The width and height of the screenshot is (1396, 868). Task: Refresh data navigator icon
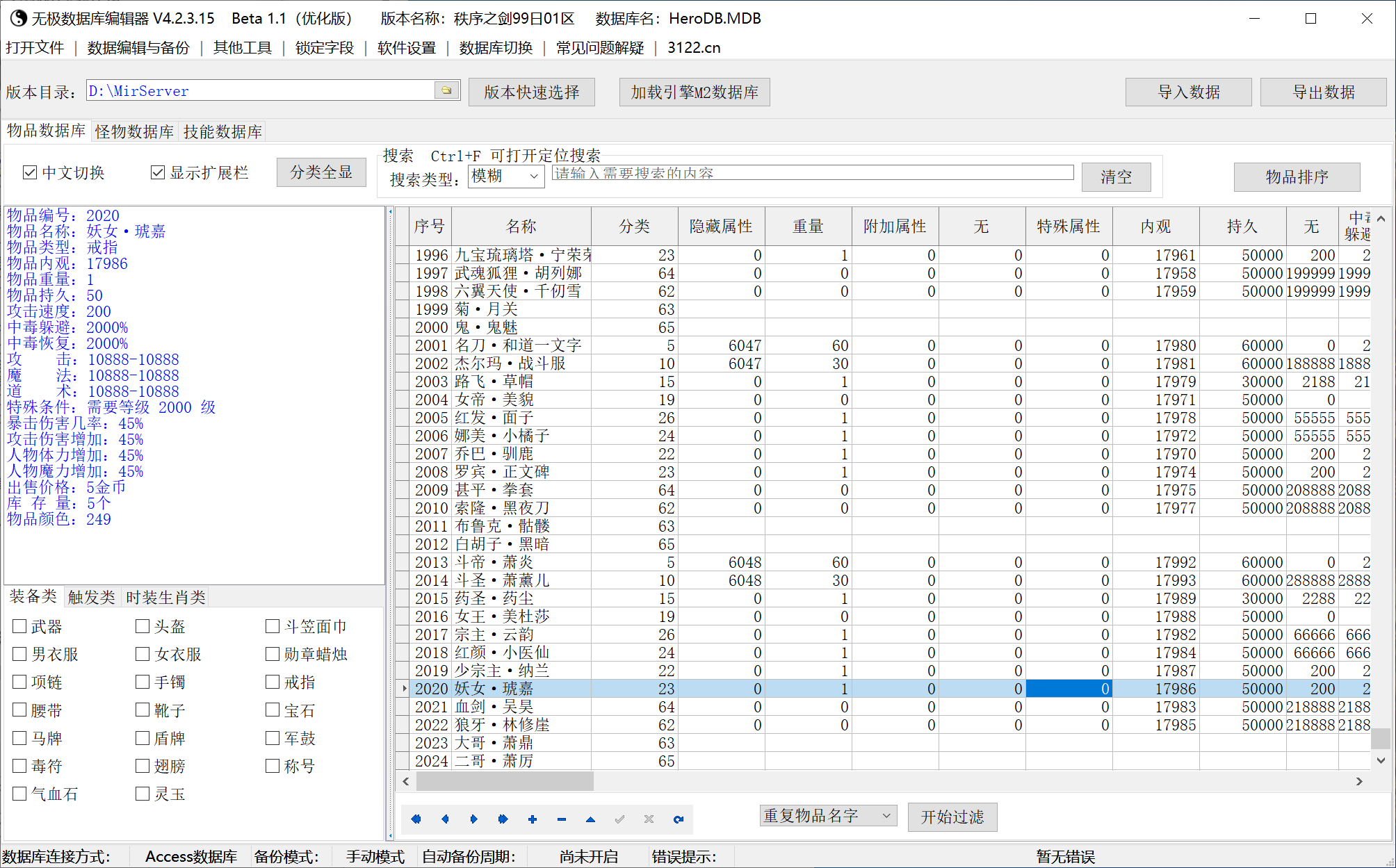coord(678,819)
